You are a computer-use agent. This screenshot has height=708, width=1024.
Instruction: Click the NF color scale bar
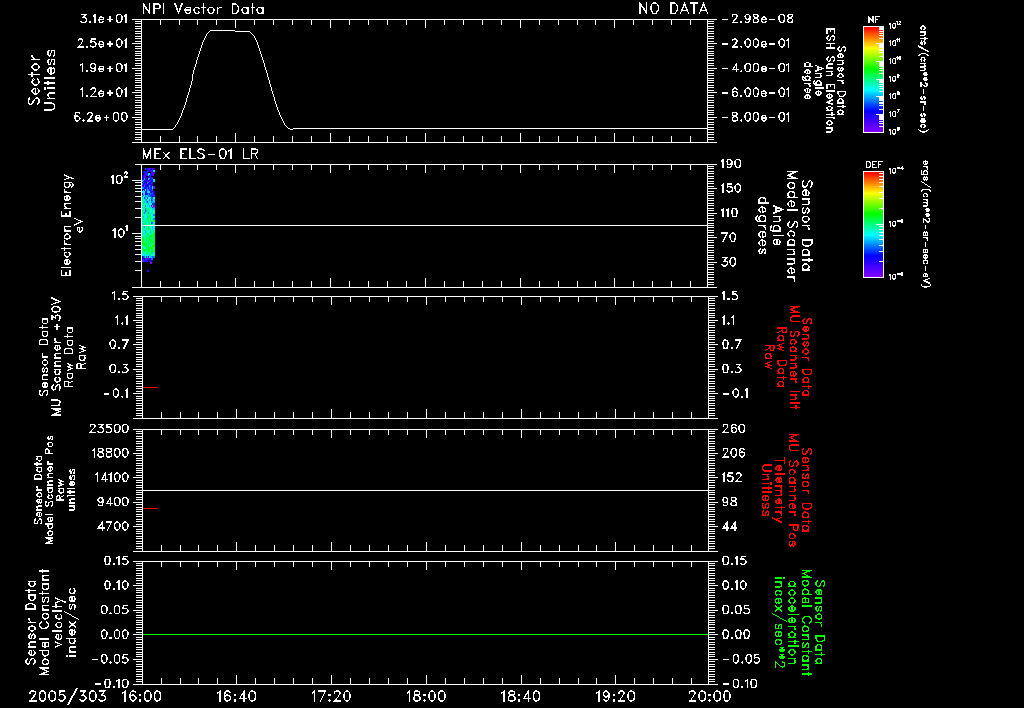873,79
